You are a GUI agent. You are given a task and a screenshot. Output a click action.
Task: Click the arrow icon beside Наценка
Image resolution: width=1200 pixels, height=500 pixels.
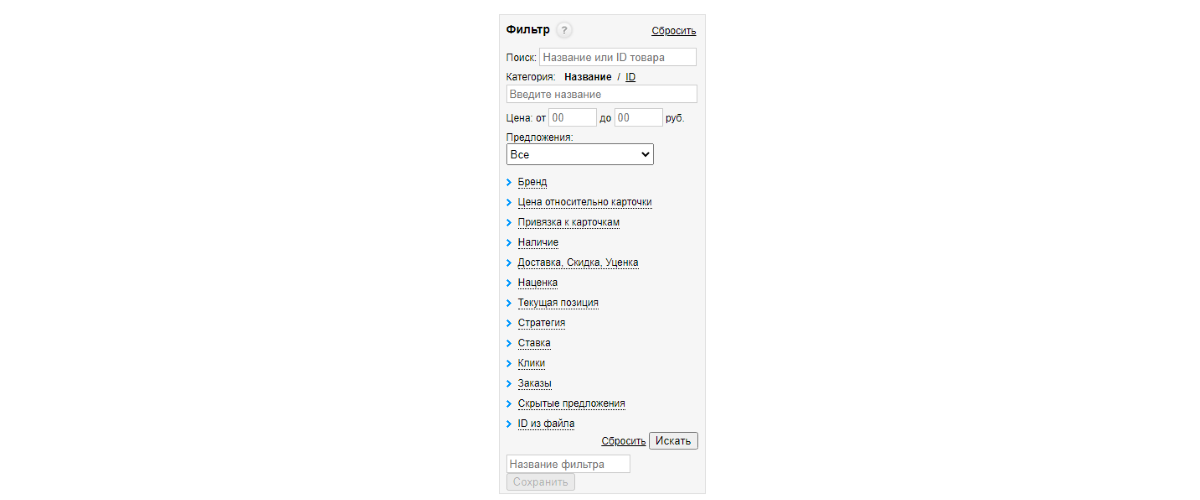point(509,283)
